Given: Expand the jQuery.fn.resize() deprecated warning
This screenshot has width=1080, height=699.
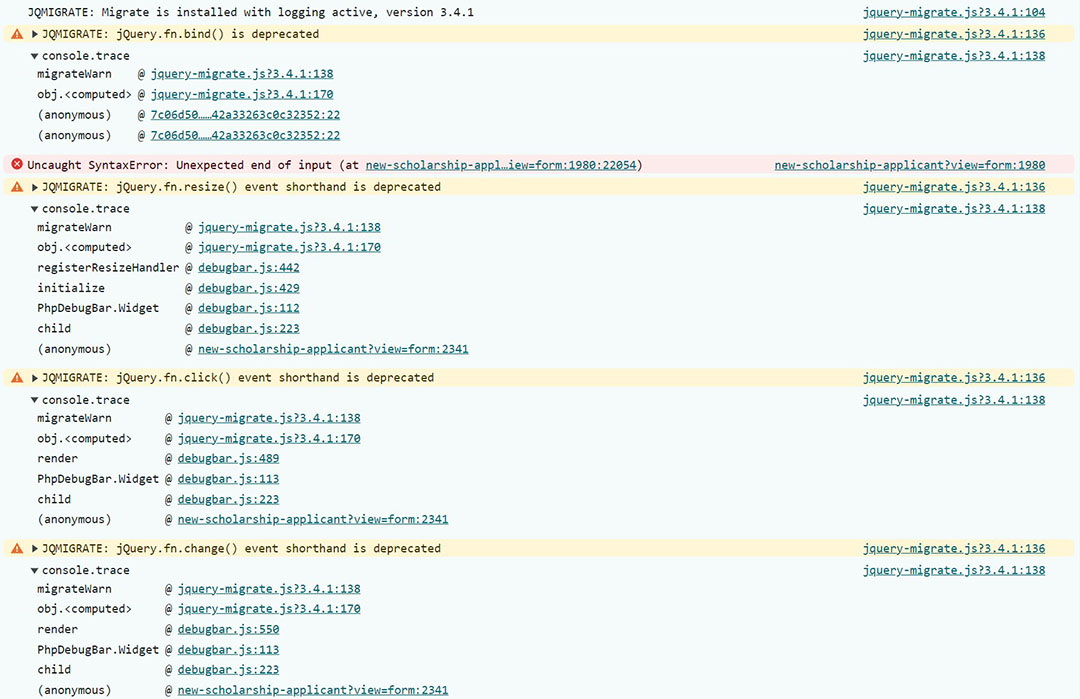Looking at the screenshot, I should point(35,187).
